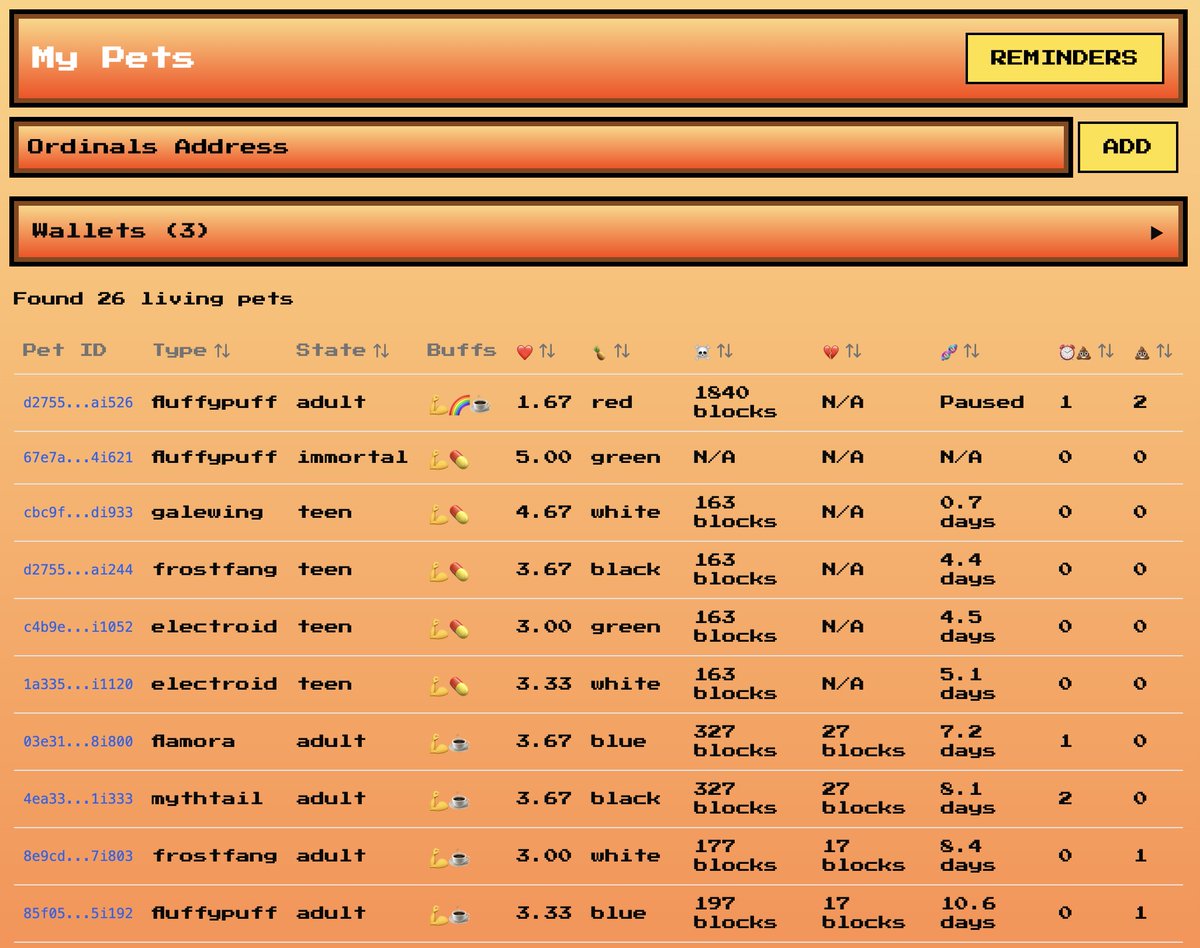Click the '1840 blocks' cell
This screenshot has width=1200, height=948.
tap(735, 402)
